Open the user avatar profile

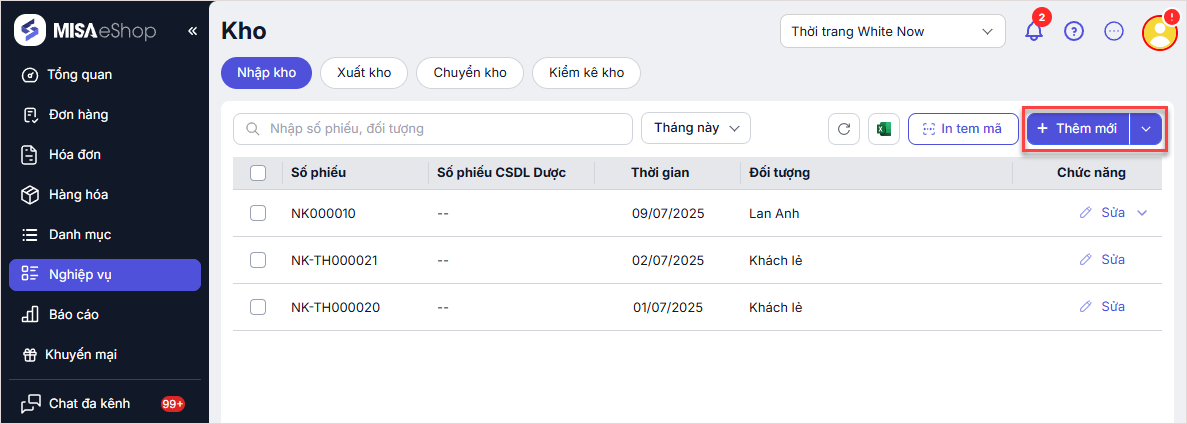1160,32
